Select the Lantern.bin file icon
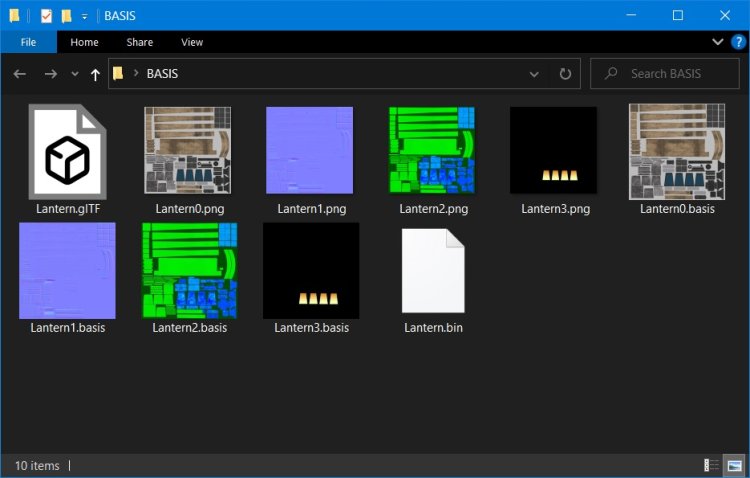 tap(433, 272)
